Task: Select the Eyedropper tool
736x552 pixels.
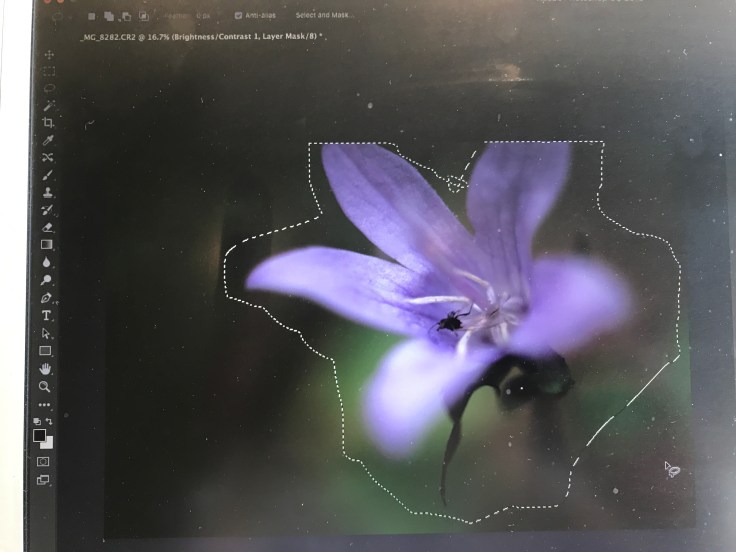Action: (48, 140)
